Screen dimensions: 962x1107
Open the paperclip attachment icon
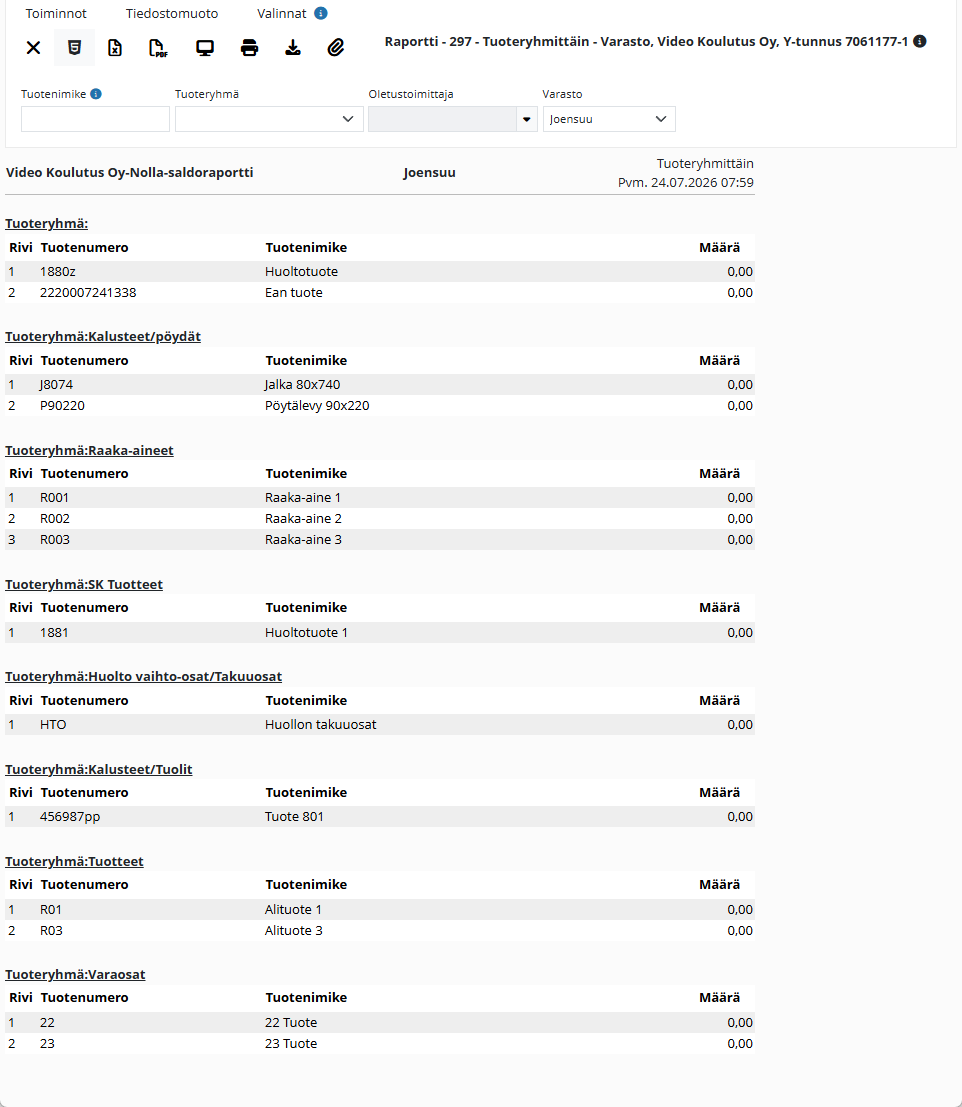(336, 48)
